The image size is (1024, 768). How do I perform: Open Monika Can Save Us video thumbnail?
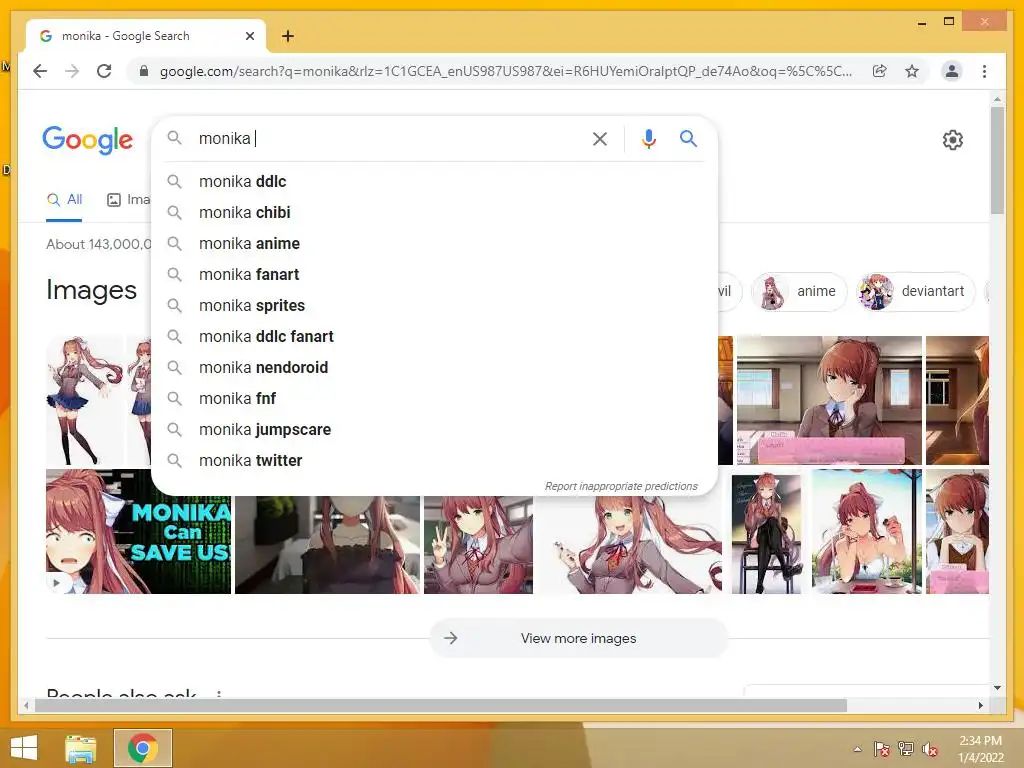click(138, 532)
